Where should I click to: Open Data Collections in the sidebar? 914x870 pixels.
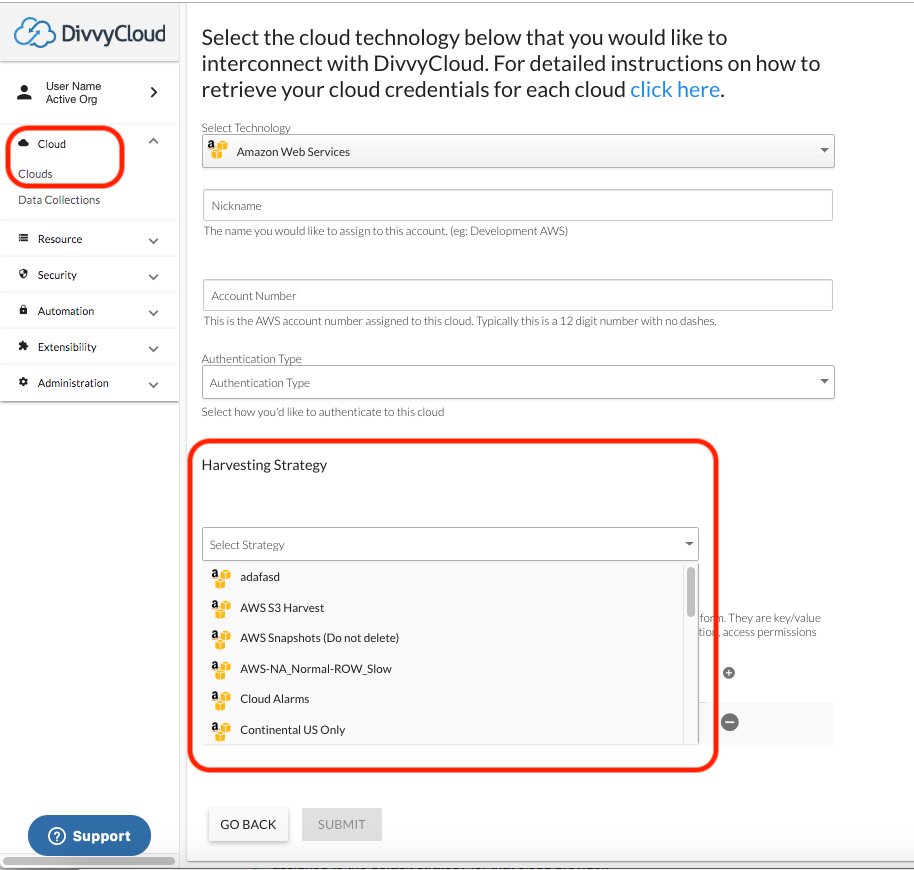[x=59, y=200]
